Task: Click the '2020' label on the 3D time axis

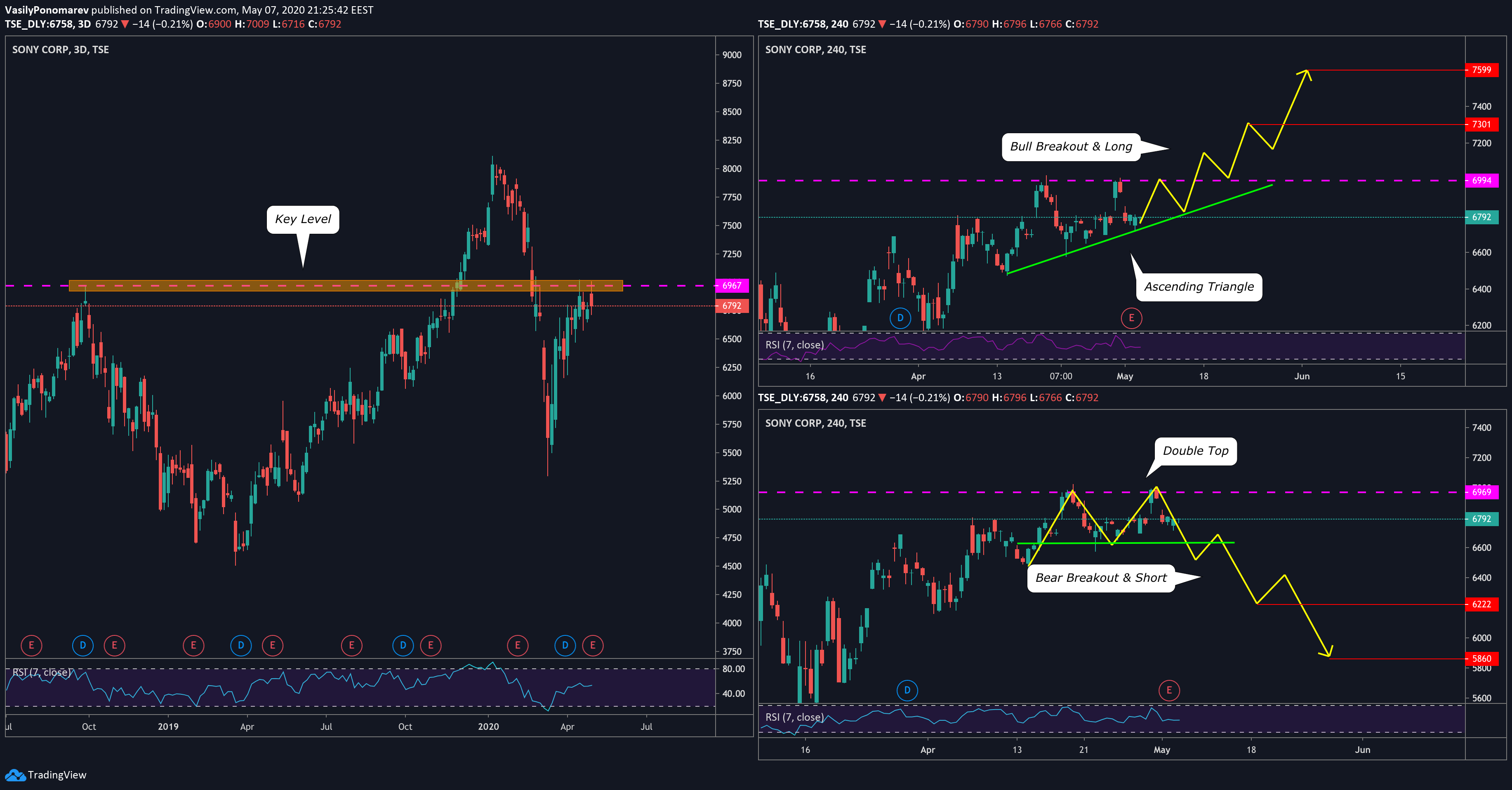Action: point(488,727)
